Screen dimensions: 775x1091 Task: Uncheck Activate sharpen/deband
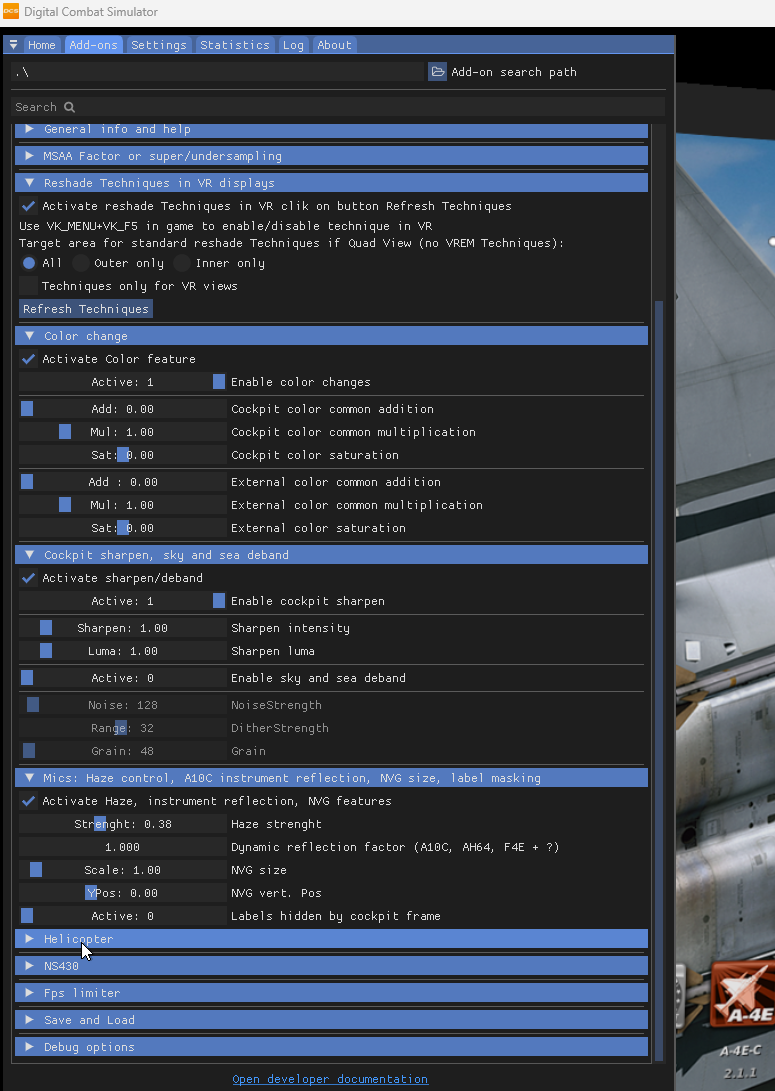point(29,578)
